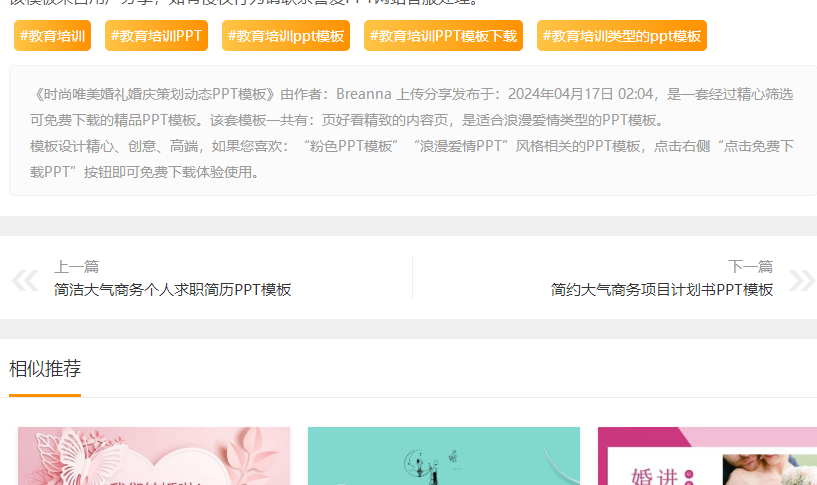817x485 pixels.
Task: Click the “粉色PPT模板” quoted text
Action: pos(351,146)
